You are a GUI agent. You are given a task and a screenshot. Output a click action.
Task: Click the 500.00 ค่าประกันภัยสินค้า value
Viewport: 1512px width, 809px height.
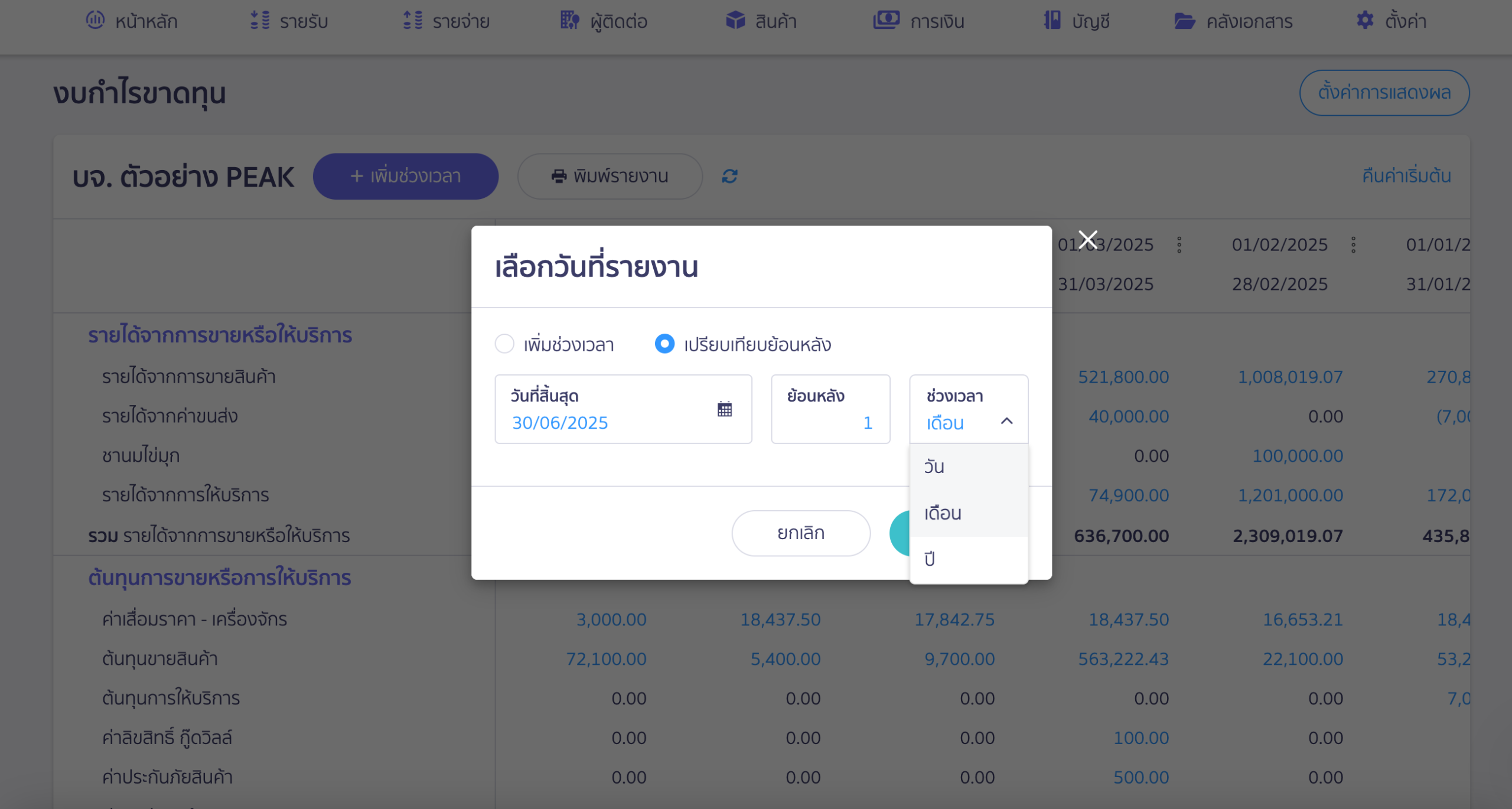click(x=1141, y=778)
